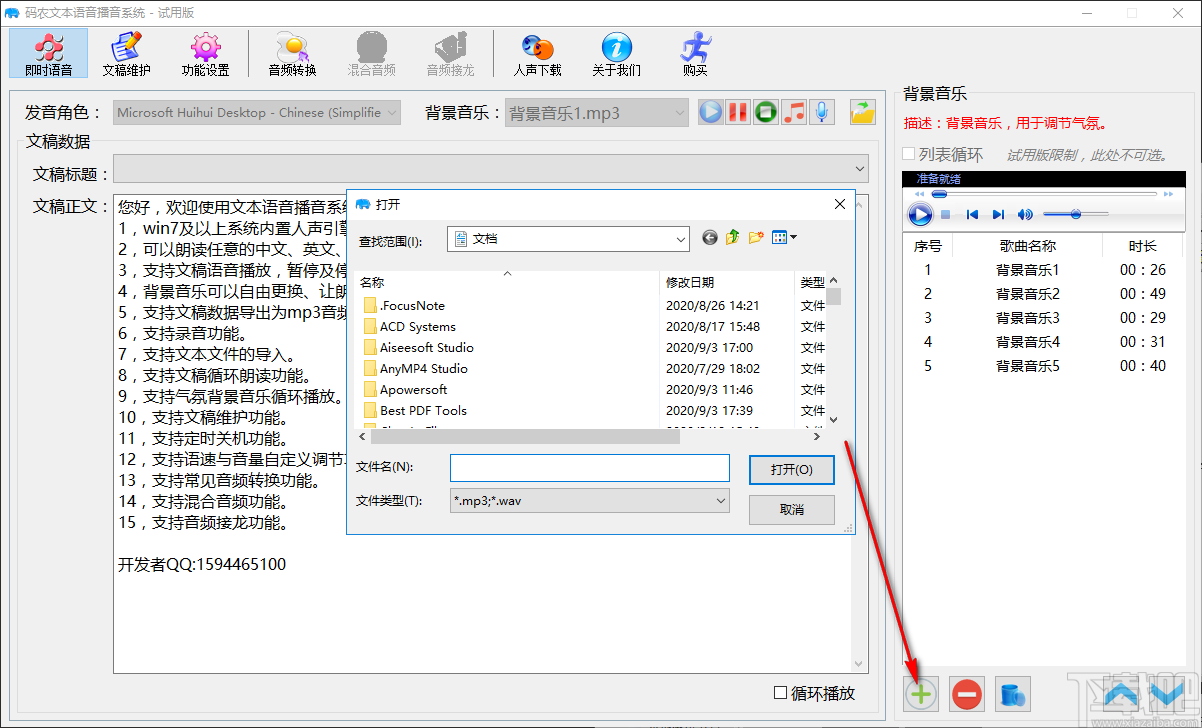Open the 关于我们 about us page
This screenshot has width=1202, height=728.
(x=616, y=53)
